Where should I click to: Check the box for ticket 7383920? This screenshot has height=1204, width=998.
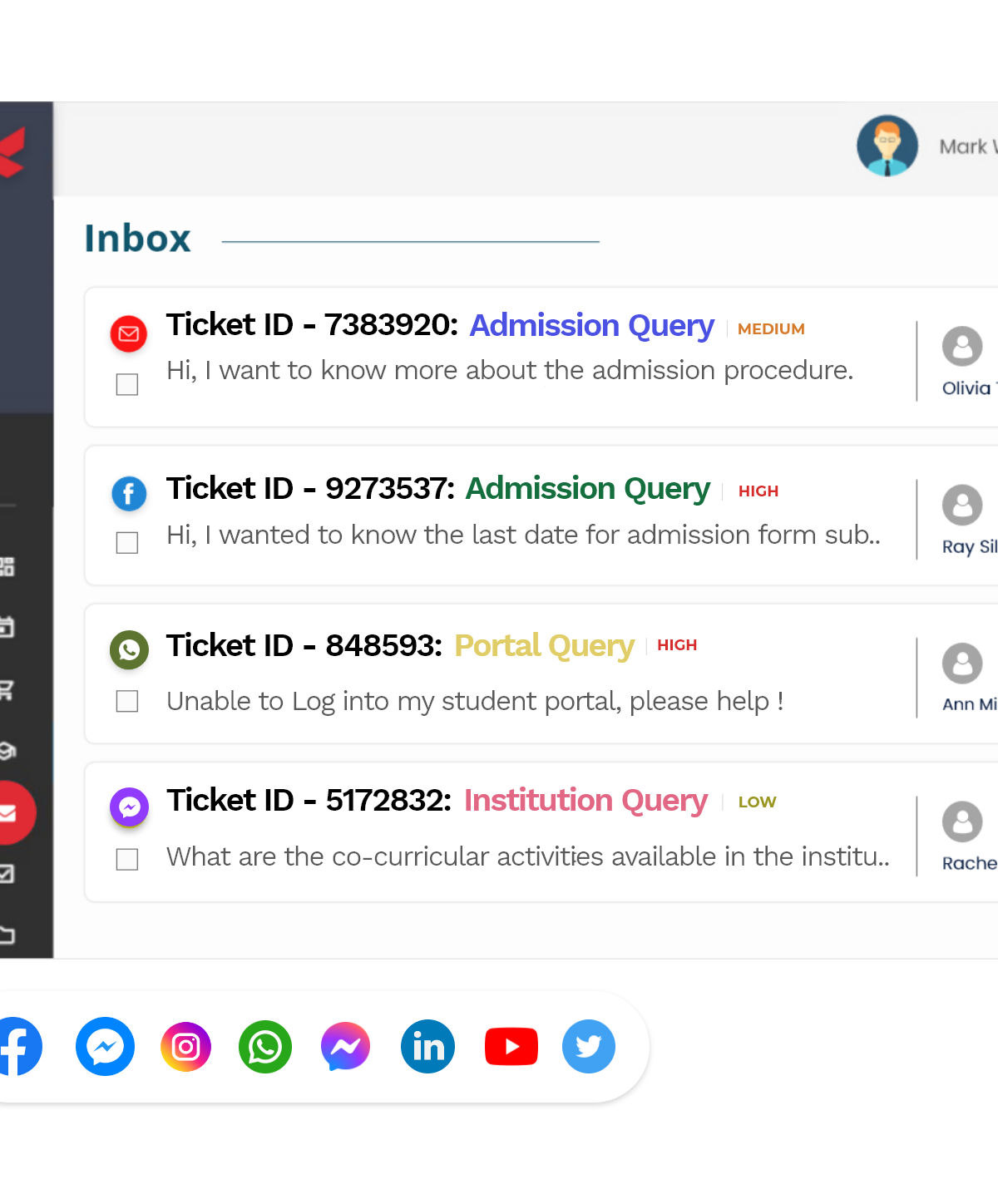127,384
